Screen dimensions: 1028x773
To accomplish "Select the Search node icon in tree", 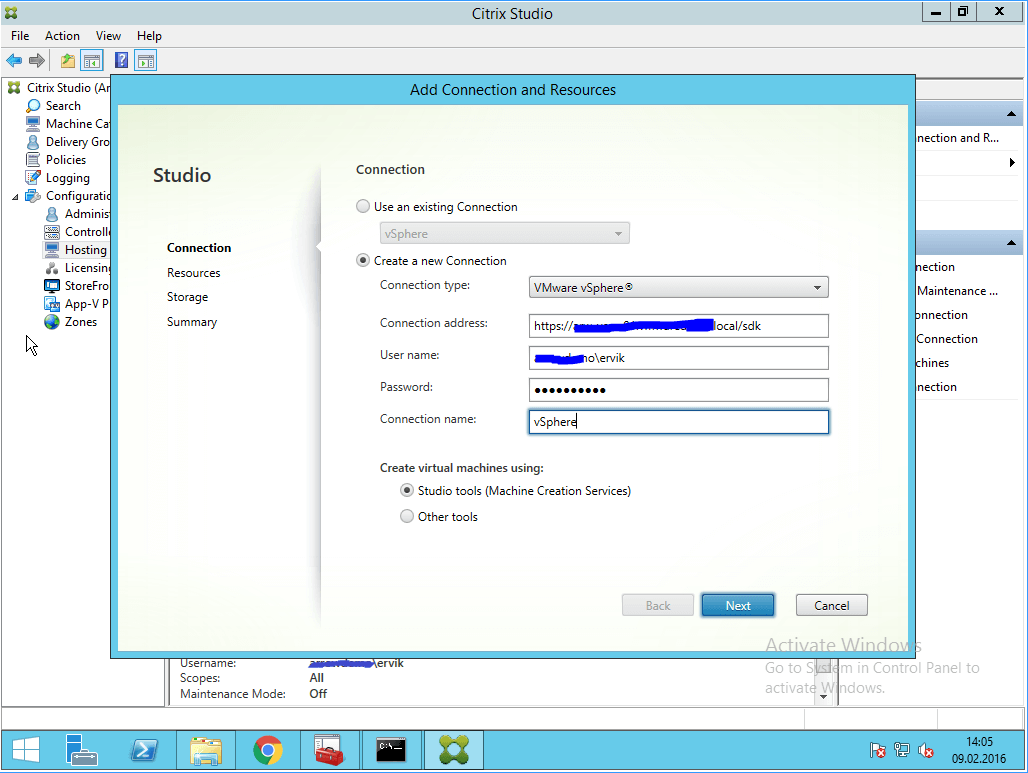I will pos(33,106).
